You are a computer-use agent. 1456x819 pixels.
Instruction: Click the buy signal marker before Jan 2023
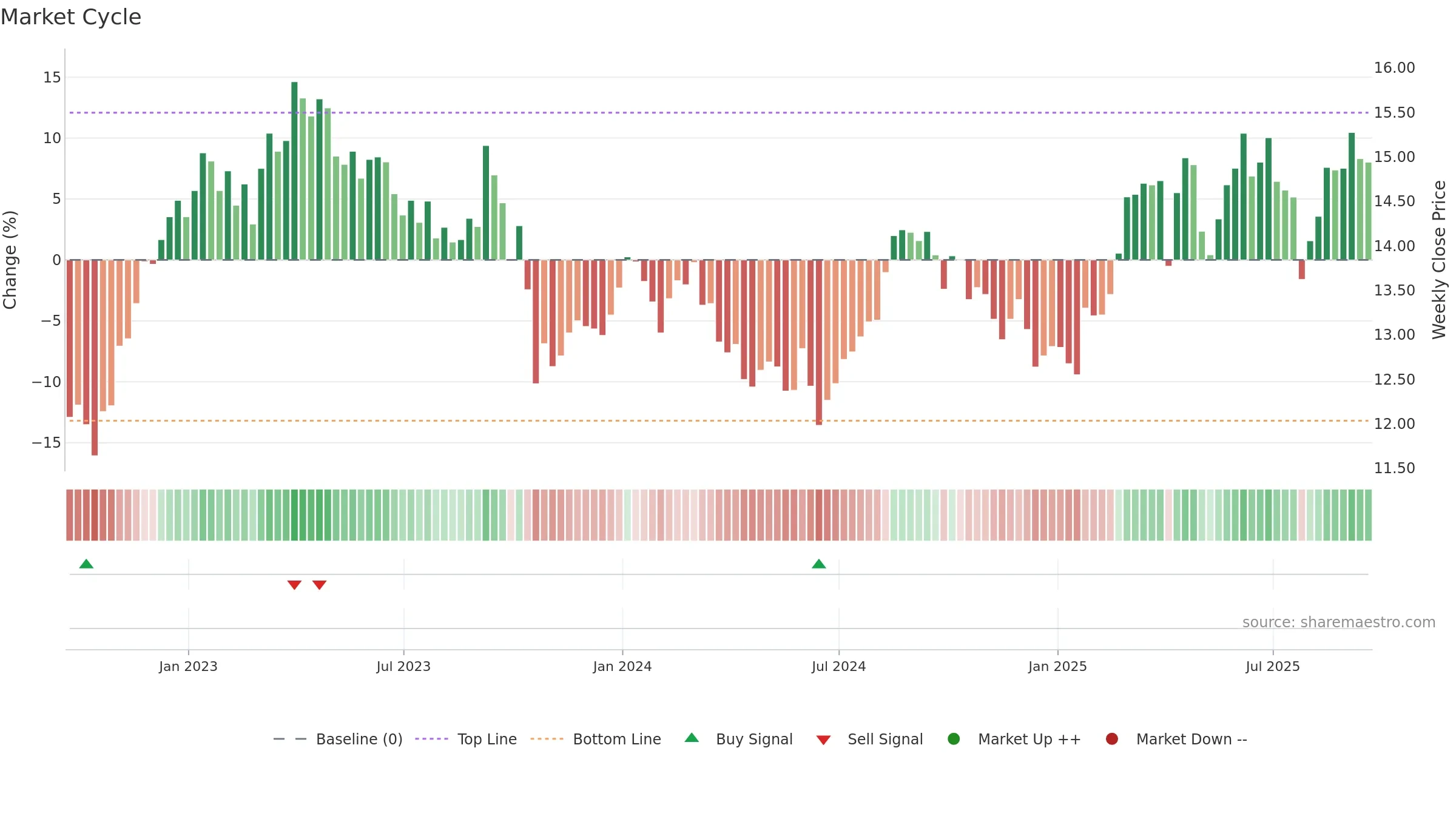(x=86, y=564)
